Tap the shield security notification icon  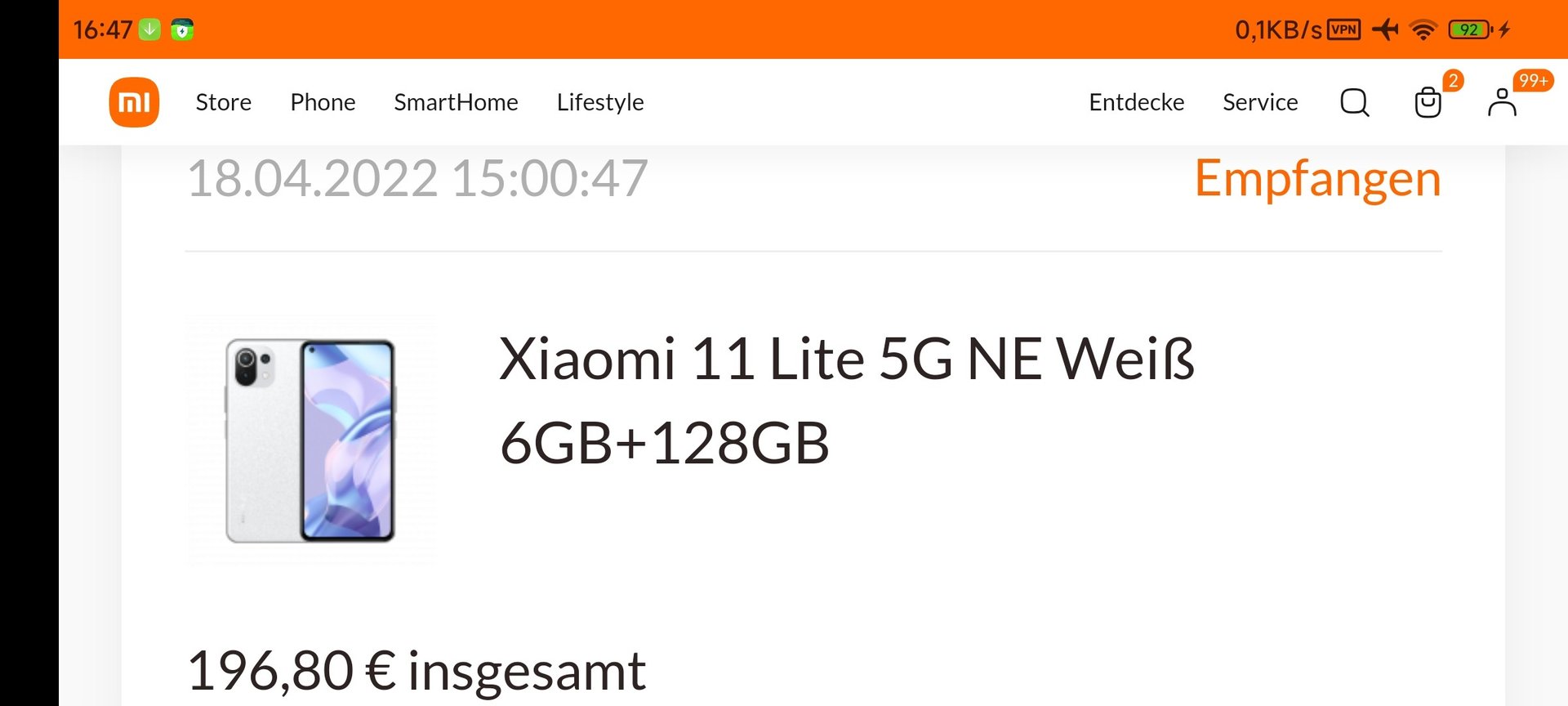click(x=182, y=29)
